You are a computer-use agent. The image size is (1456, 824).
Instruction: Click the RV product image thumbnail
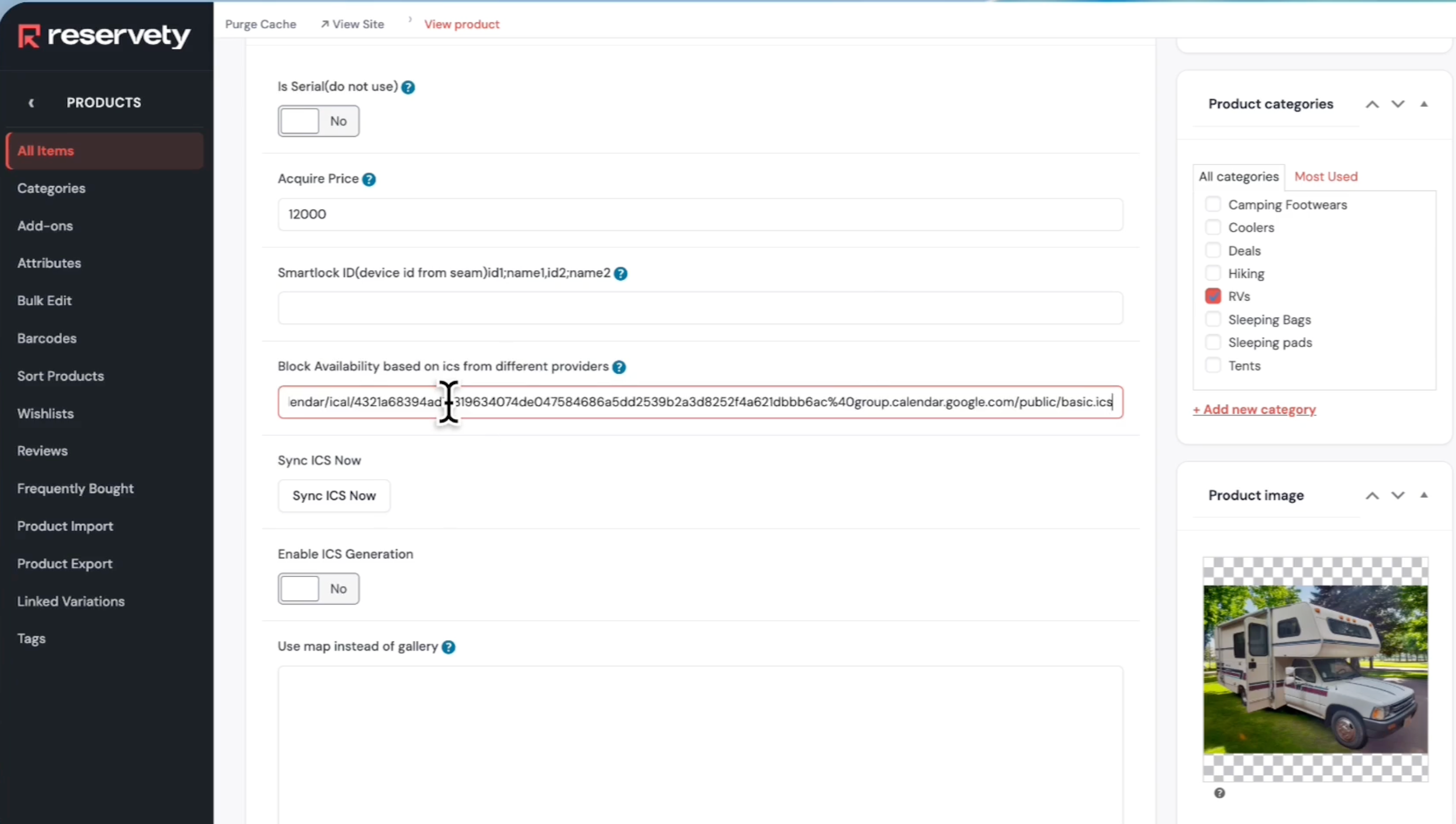coord(1315,670)
